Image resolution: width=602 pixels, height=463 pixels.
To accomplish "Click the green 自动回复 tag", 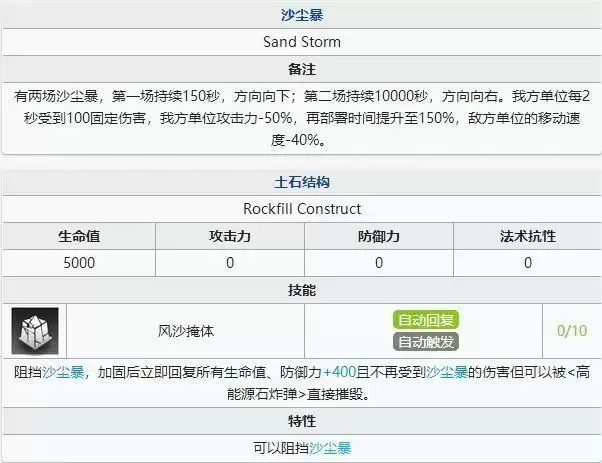I will click(x=427, y=320).
